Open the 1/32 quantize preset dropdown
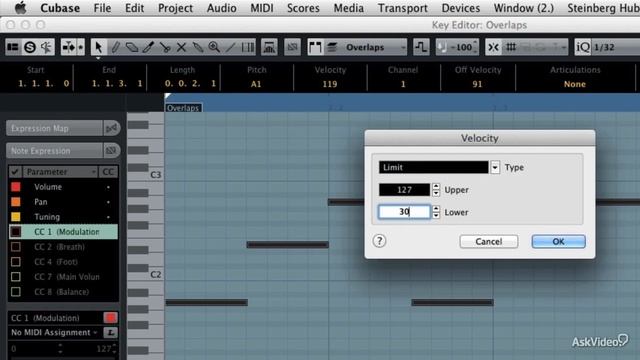 click(x=616, y=47)
